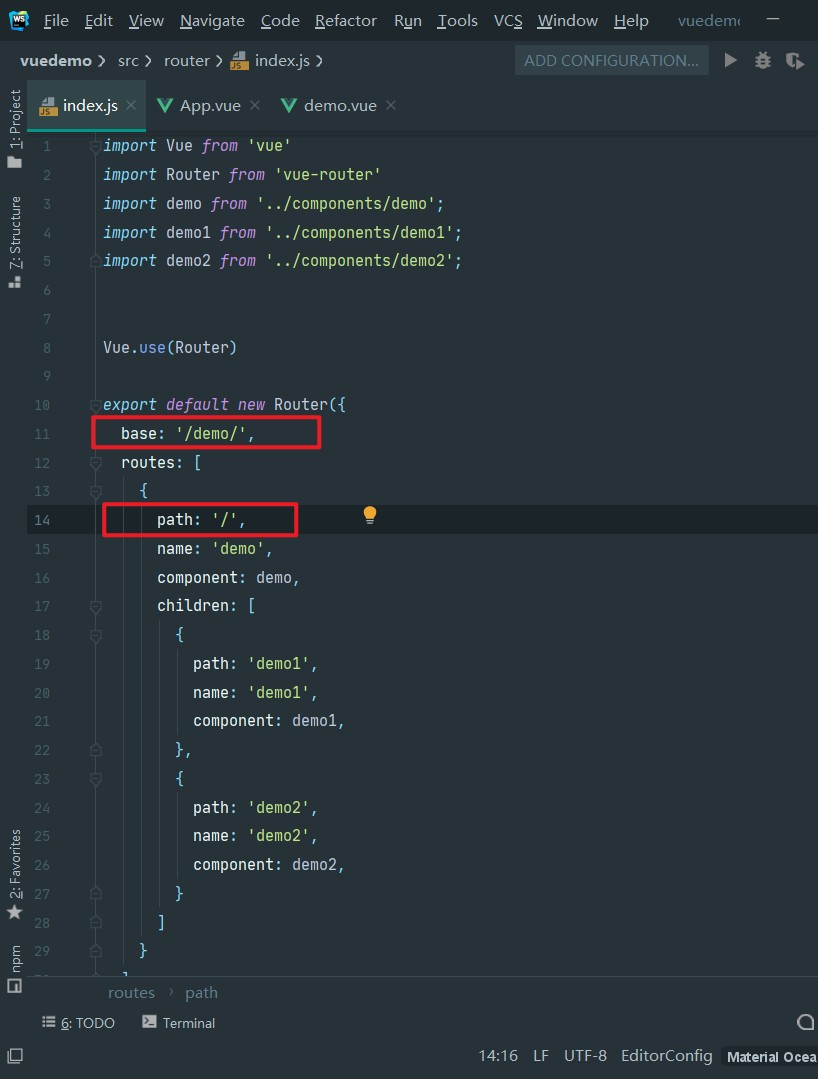This screenshot has height=1079, width=818.
Task: Open the Navigate menu
Action: 212,21
